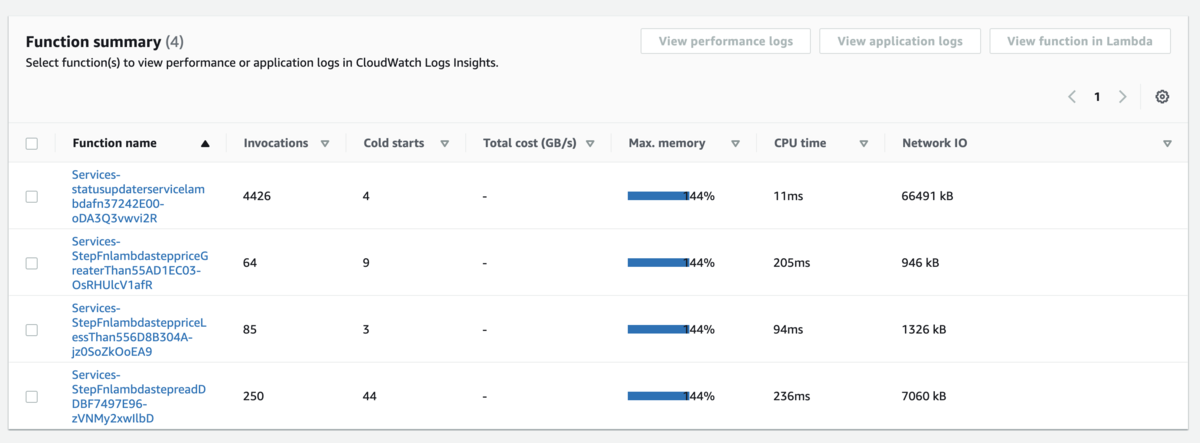Click memory bar for steppriceGreaterThan row

click(658, 263)
